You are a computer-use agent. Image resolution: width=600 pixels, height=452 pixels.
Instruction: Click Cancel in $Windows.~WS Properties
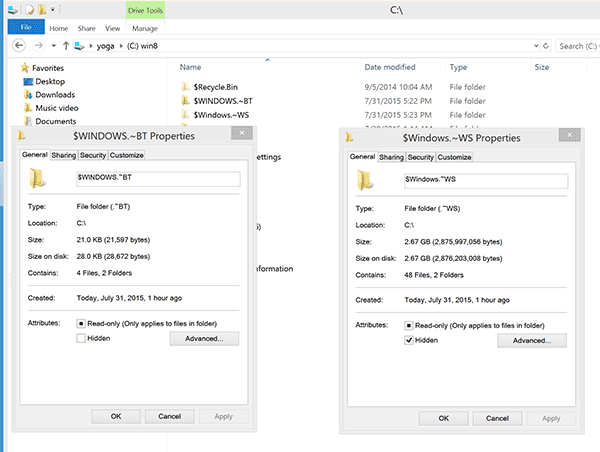click(497, 418)
